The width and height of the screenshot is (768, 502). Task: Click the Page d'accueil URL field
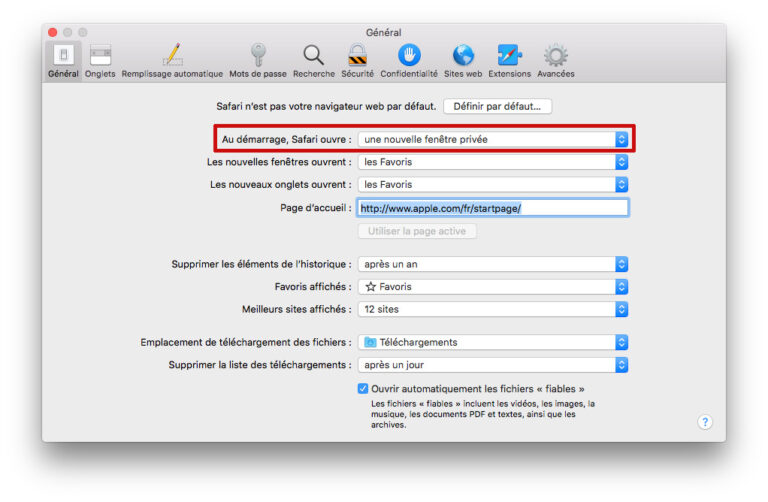pos(493,208)
